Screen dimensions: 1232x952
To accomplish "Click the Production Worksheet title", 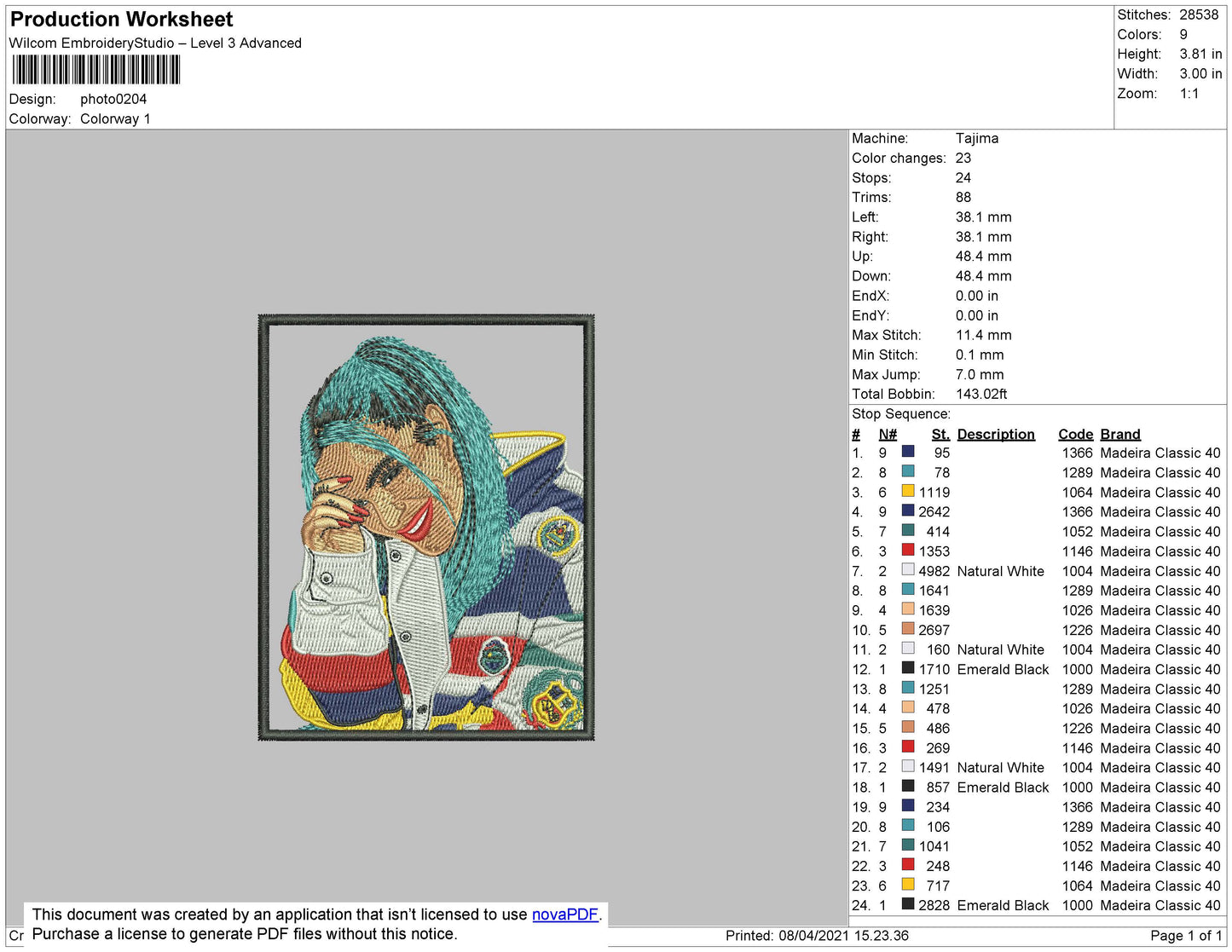I will 121,19.
